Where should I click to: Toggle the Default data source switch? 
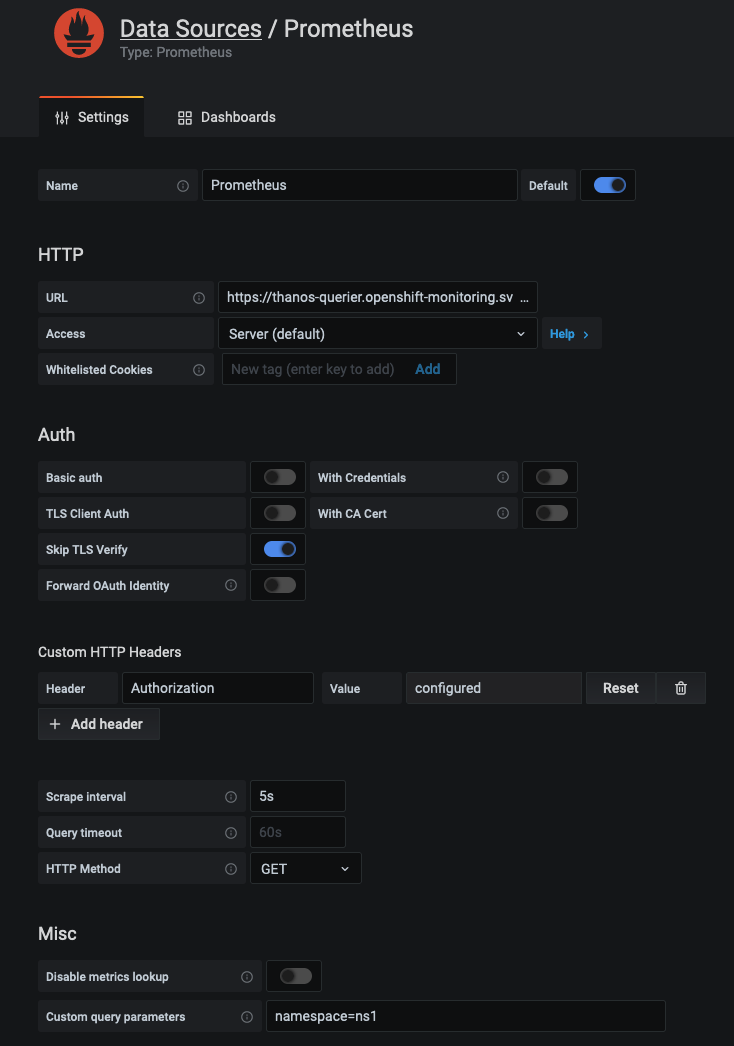click(x=609, y=185)
